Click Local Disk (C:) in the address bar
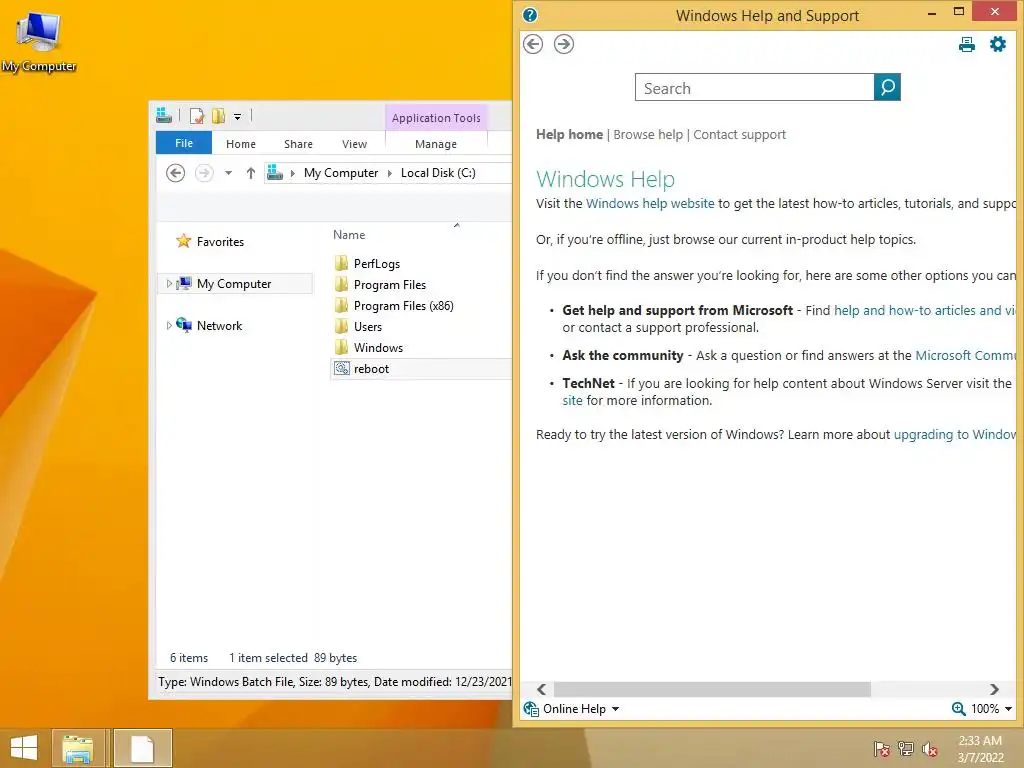 [x=438, y=172]
